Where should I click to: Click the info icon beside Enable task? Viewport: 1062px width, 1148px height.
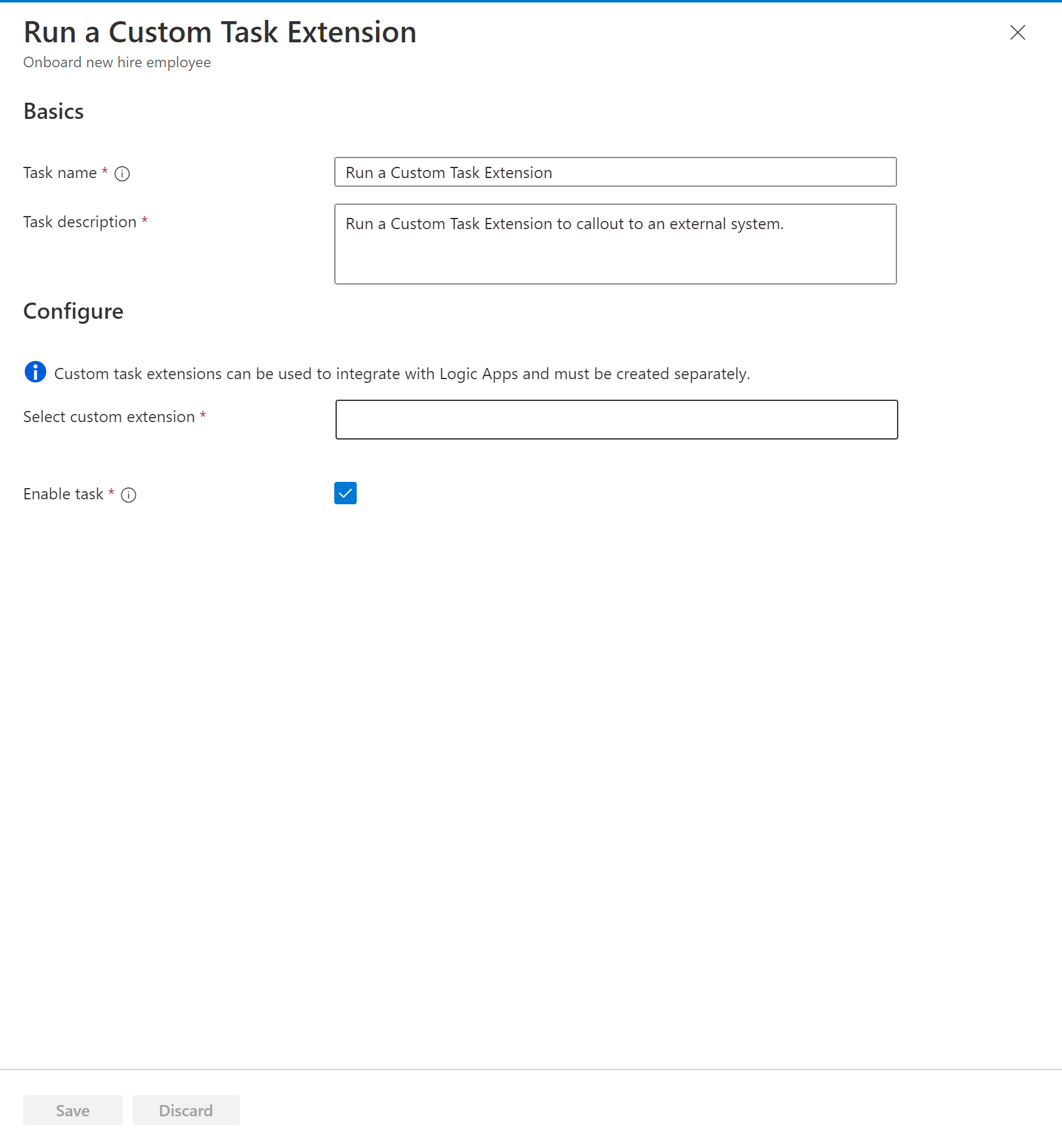click(x=129, y=495)
